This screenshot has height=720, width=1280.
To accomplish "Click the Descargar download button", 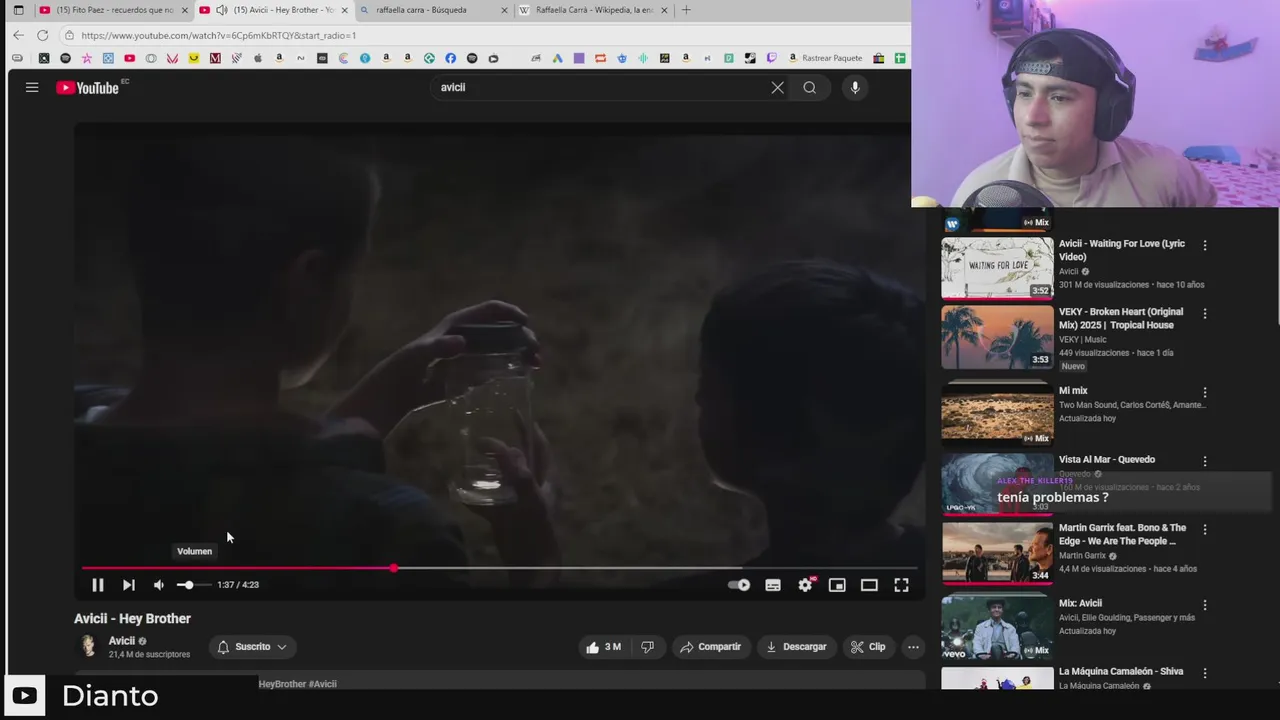I will click(x=796, y=647).
